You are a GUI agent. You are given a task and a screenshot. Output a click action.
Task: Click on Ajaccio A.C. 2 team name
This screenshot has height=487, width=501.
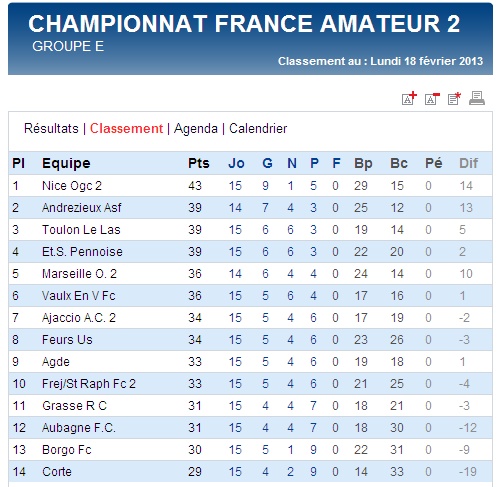[x=79, y=318]
